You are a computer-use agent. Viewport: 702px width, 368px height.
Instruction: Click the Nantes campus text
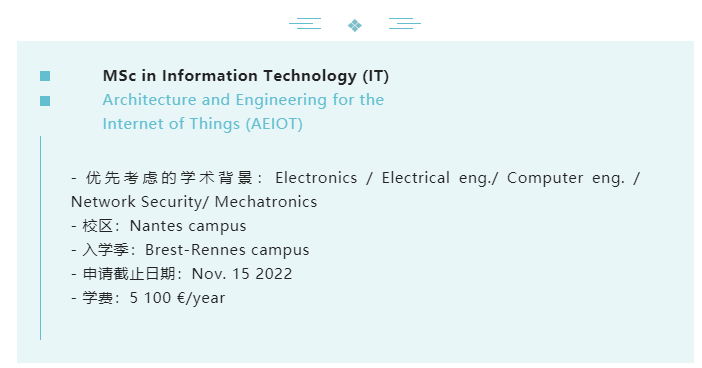point(188,226)
